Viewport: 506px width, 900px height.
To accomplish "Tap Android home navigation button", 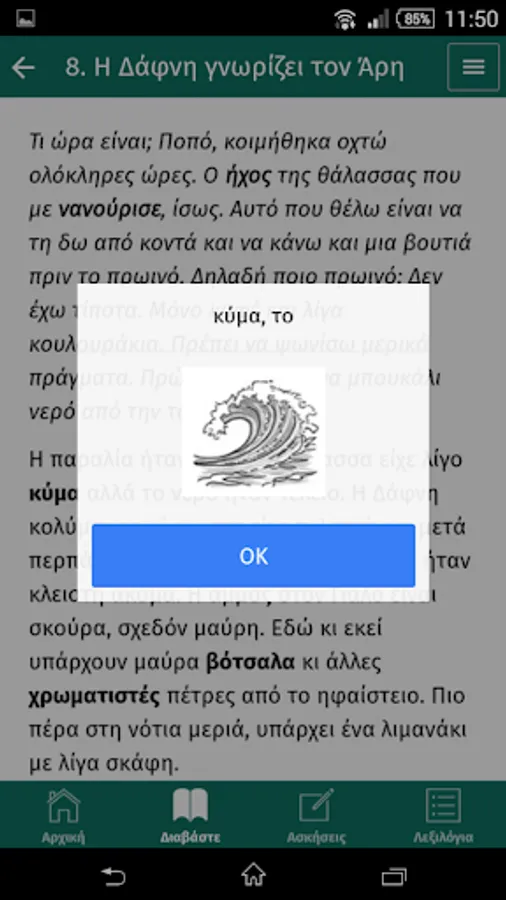I will 253,875.
